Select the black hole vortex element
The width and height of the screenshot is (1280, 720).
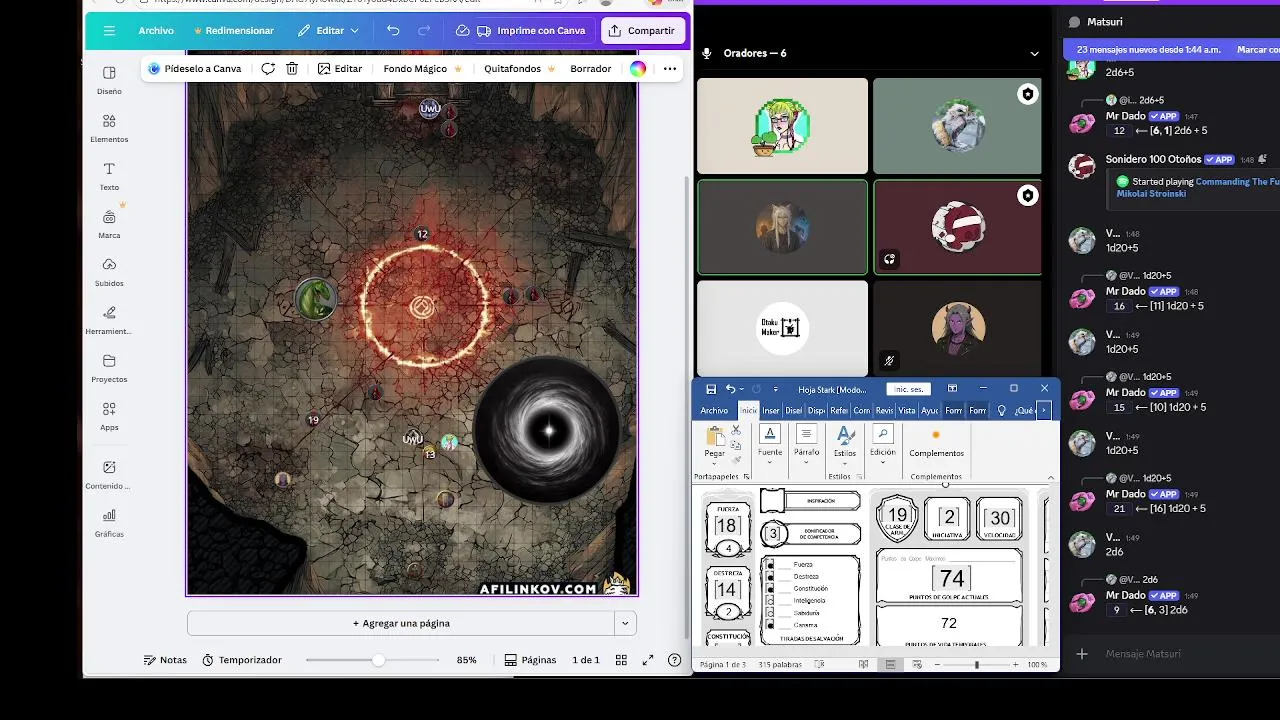[x=547, y=430]
